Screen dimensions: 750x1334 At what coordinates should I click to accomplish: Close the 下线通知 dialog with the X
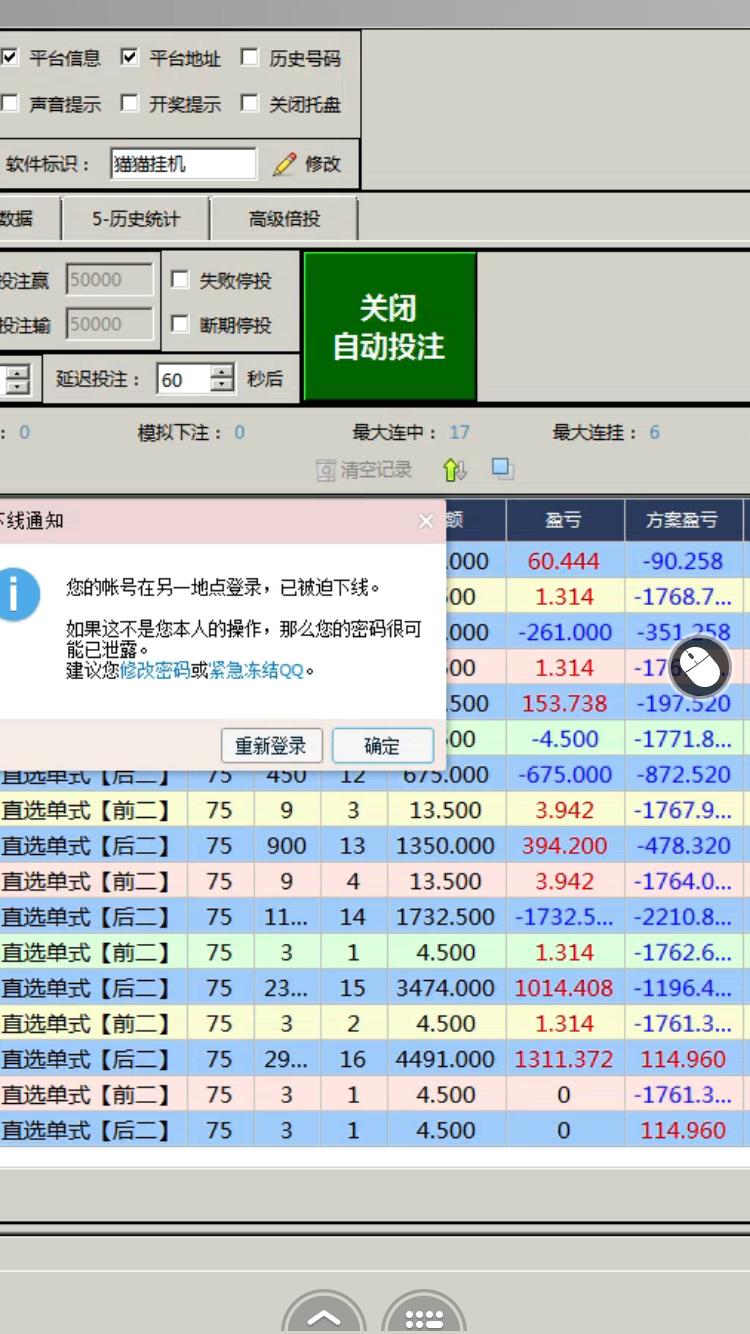coord(426,521)
